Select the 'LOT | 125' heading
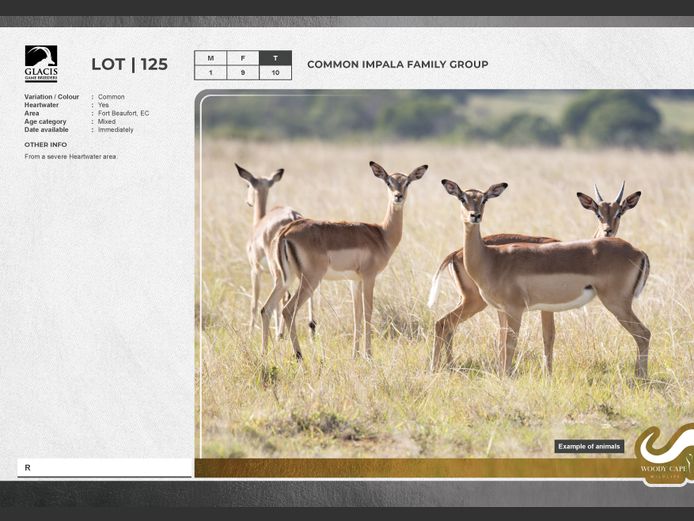 (x=130, y=65)
